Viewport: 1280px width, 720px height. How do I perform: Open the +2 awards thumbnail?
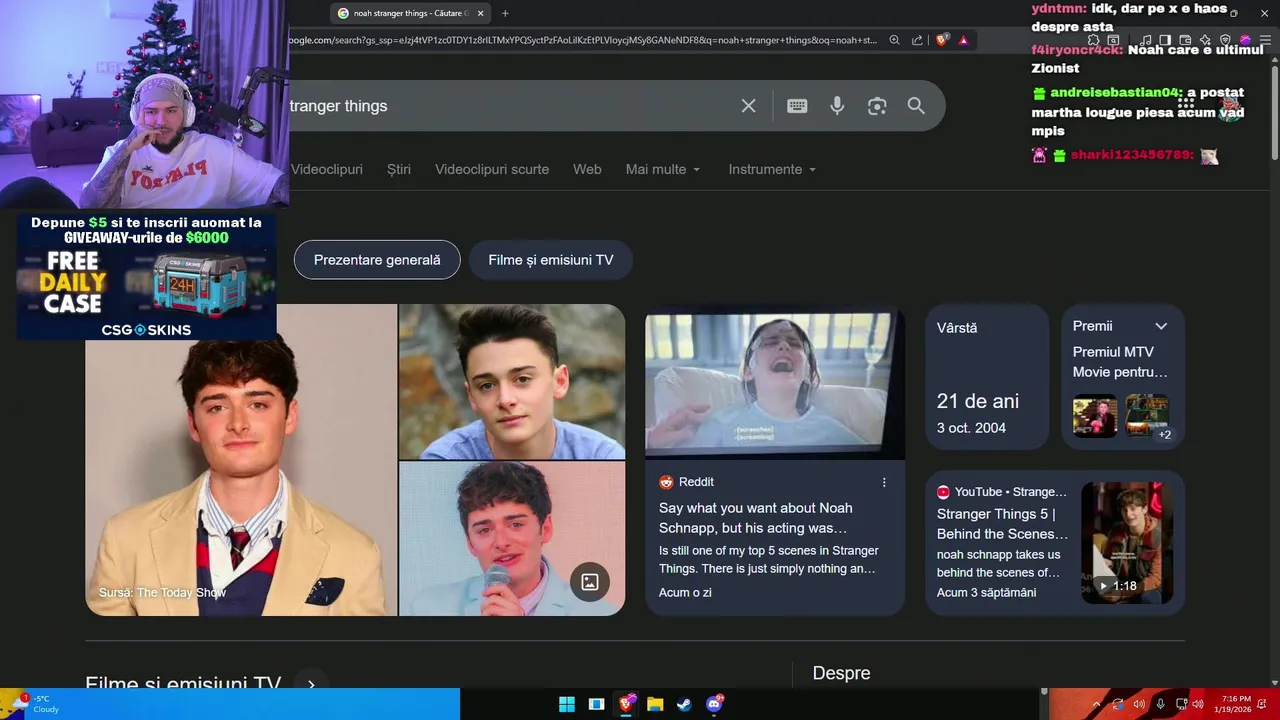click(1147, 417)
